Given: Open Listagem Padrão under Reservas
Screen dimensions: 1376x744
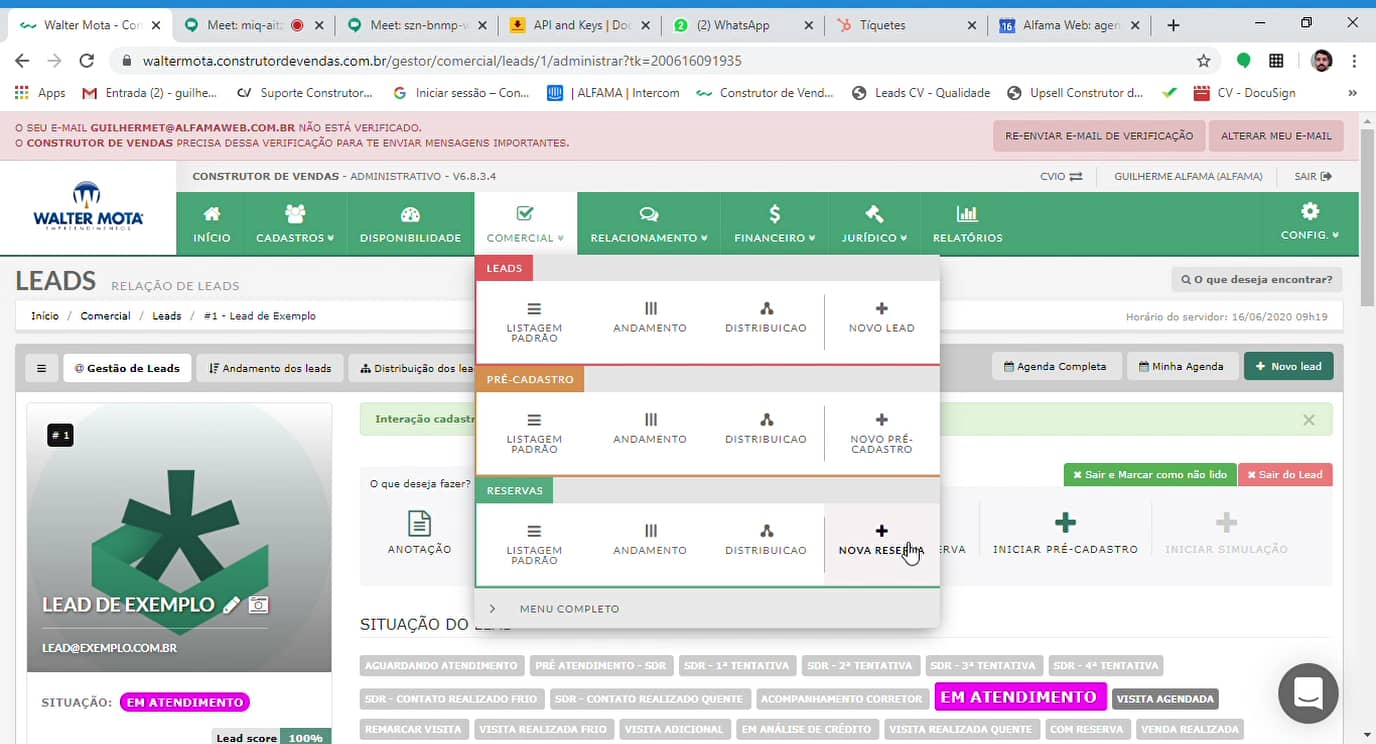Looking at the screenshot, I should tap(534, 544).
